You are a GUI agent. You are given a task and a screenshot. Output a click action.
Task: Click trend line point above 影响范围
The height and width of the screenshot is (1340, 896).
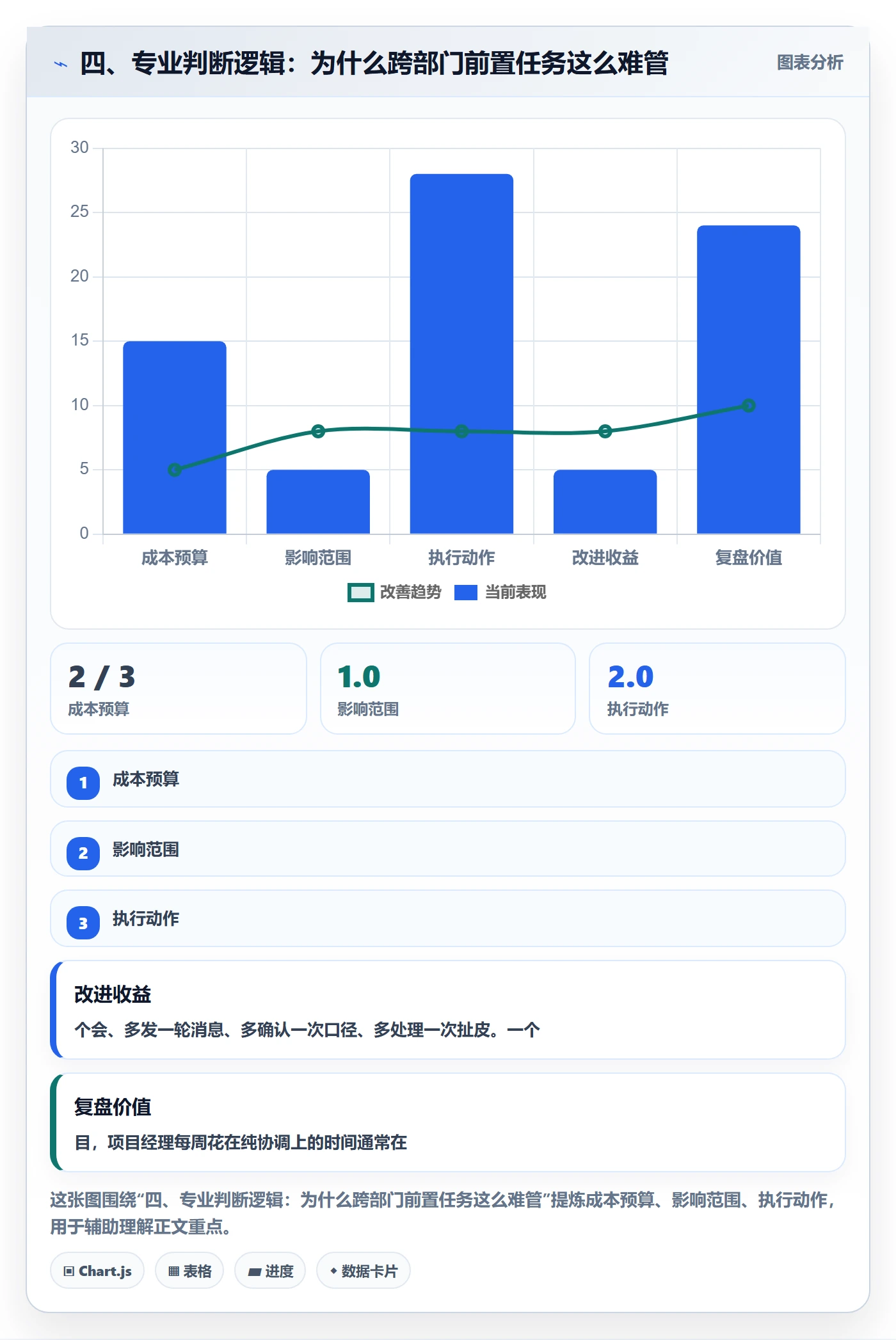(318, 431)
